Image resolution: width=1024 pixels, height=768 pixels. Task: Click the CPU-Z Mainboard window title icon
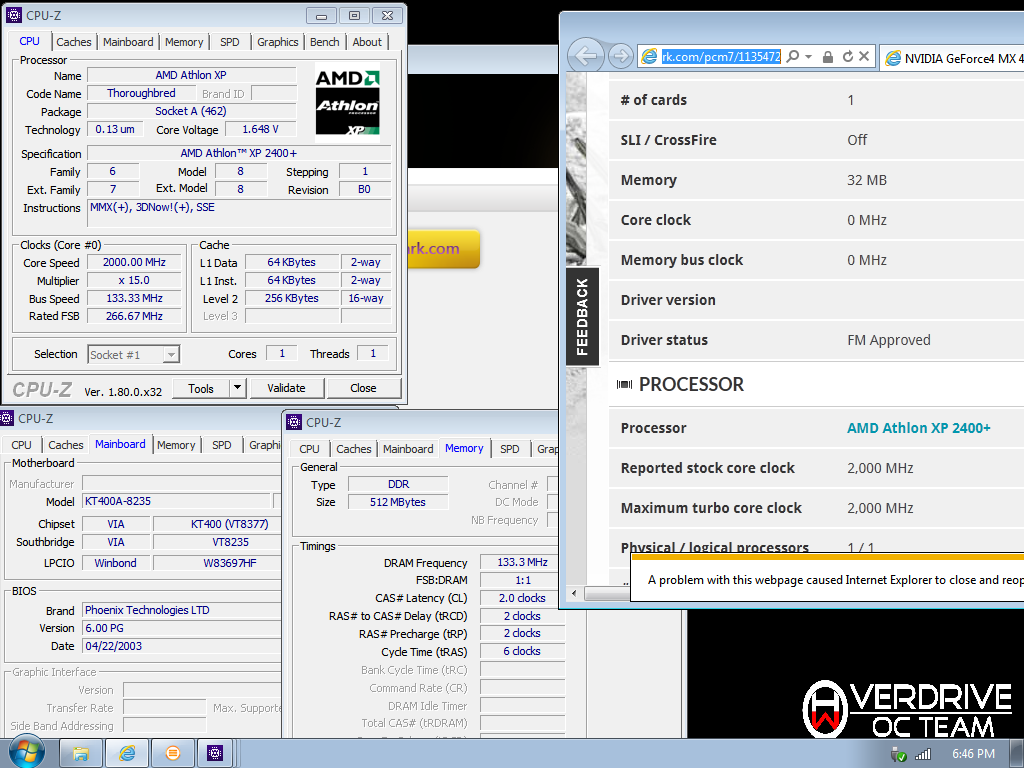coord(7,418)
